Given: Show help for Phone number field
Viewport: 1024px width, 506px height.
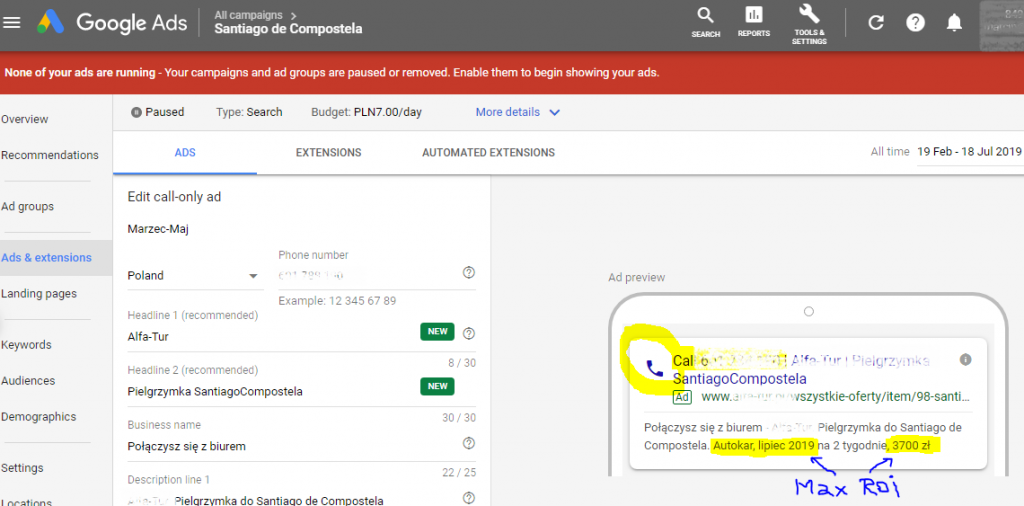Looking at the screenshot, I should pos(468,272).
